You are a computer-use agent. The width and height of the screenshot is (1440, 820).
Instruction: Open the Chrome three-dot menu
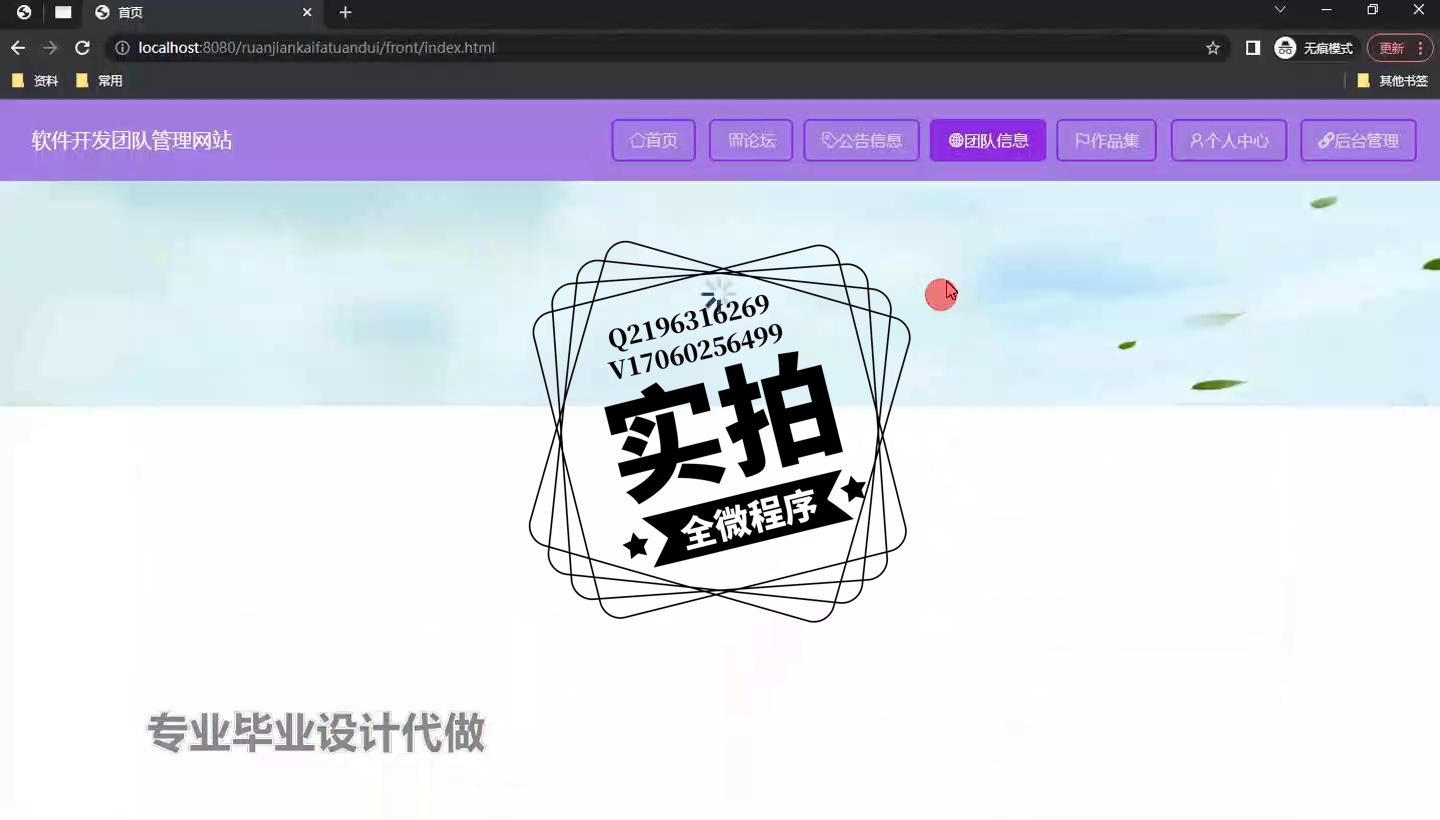click(1421, 48)
